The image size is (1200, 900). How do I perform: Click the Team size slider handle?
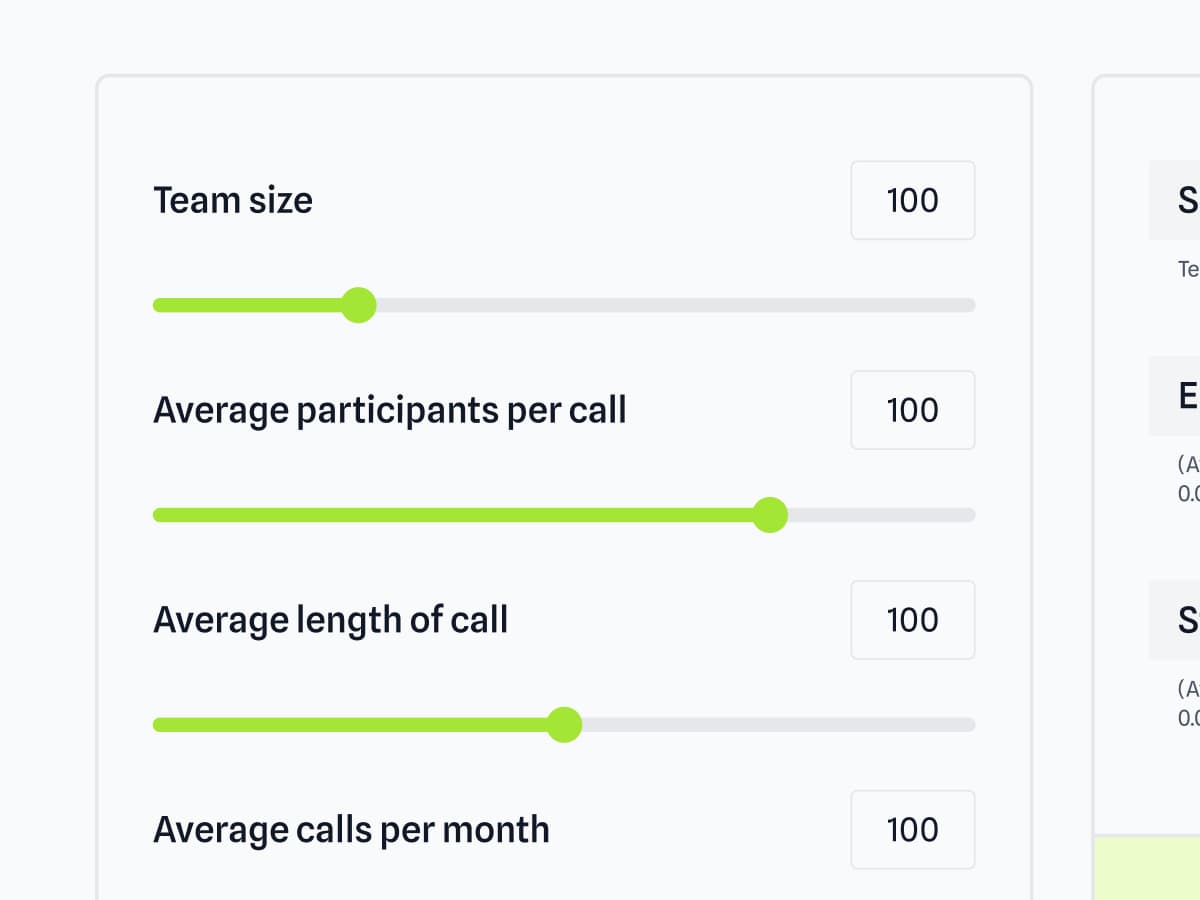click(x=358, y=305)
